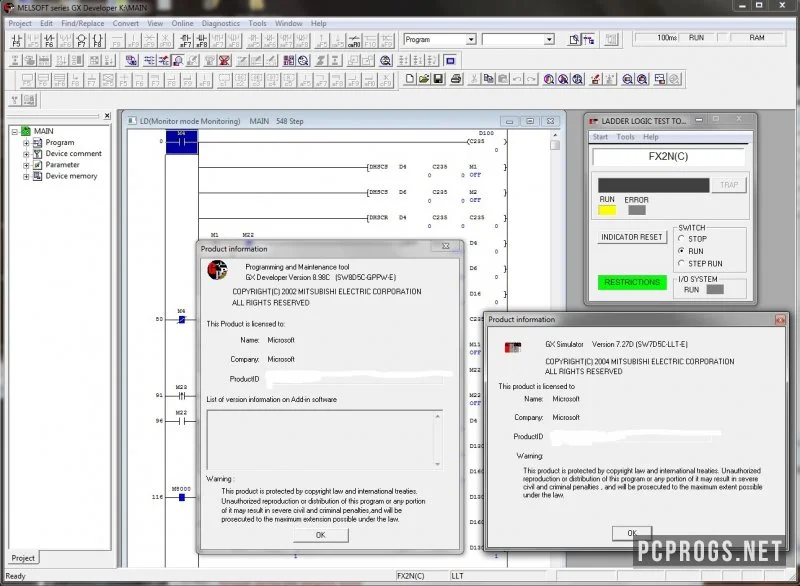The image size is (800, 586).
Task: Click the Cut scissors toolbar icon
Action: click(474, 79)
